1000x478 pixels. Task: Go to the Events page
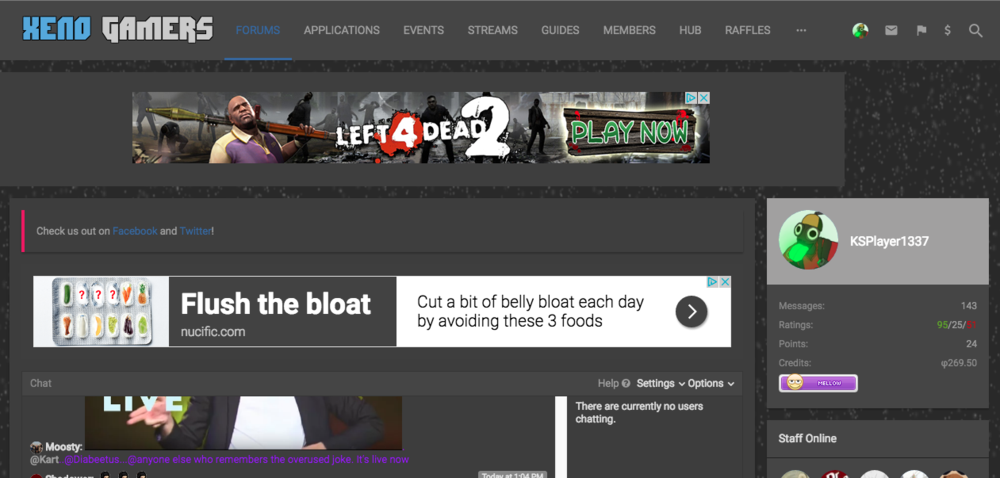(x=423, y=30)
